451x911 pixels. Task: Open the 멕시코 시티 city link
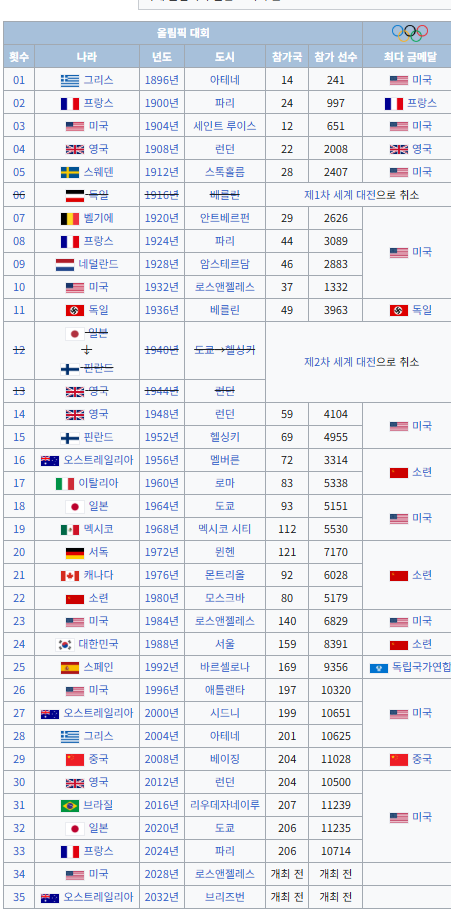coord(225,529)
